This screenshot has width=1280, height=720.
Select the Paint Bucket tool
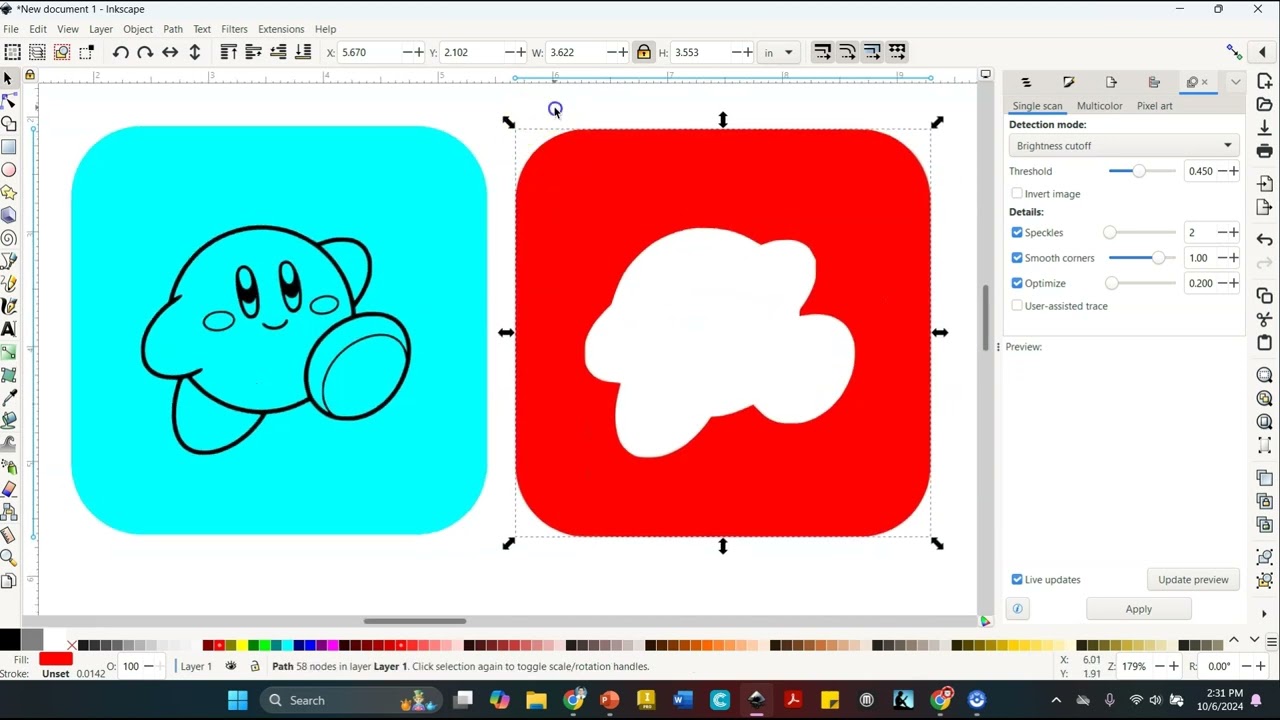[8, 421]
